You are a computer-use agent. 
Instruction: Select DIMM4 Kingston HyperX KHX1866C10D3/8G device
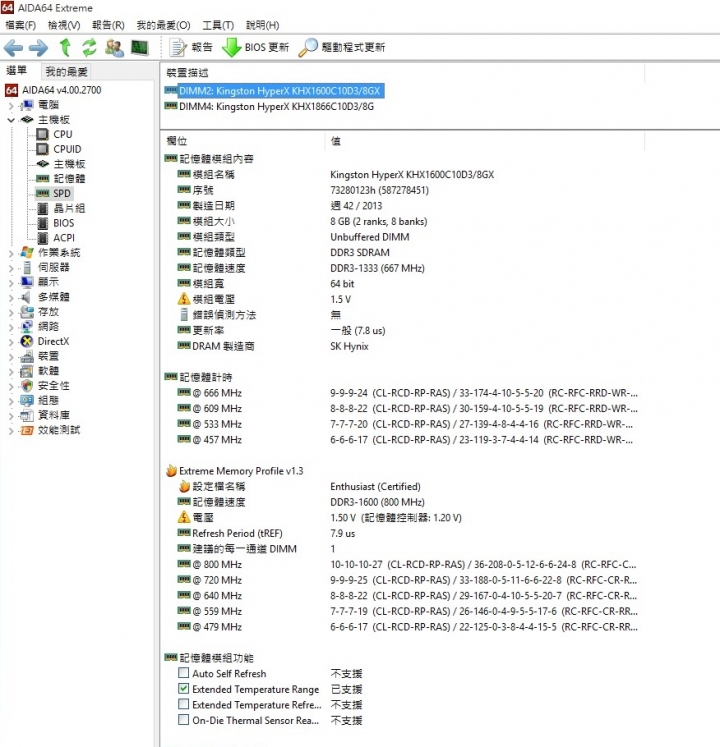270,106
